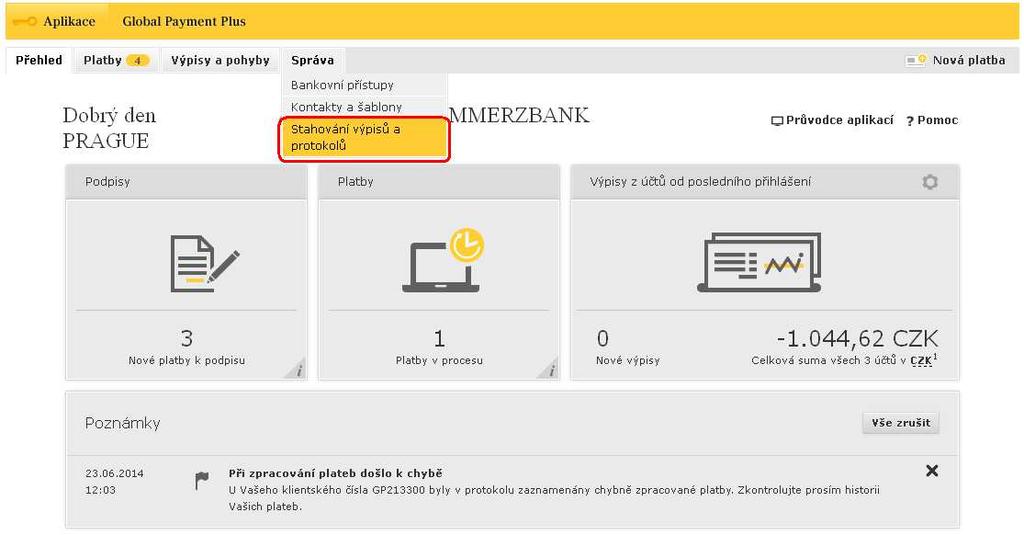Select Global Payment Plus in the header
Viewport: 1024px width, 535px height.
184,22
